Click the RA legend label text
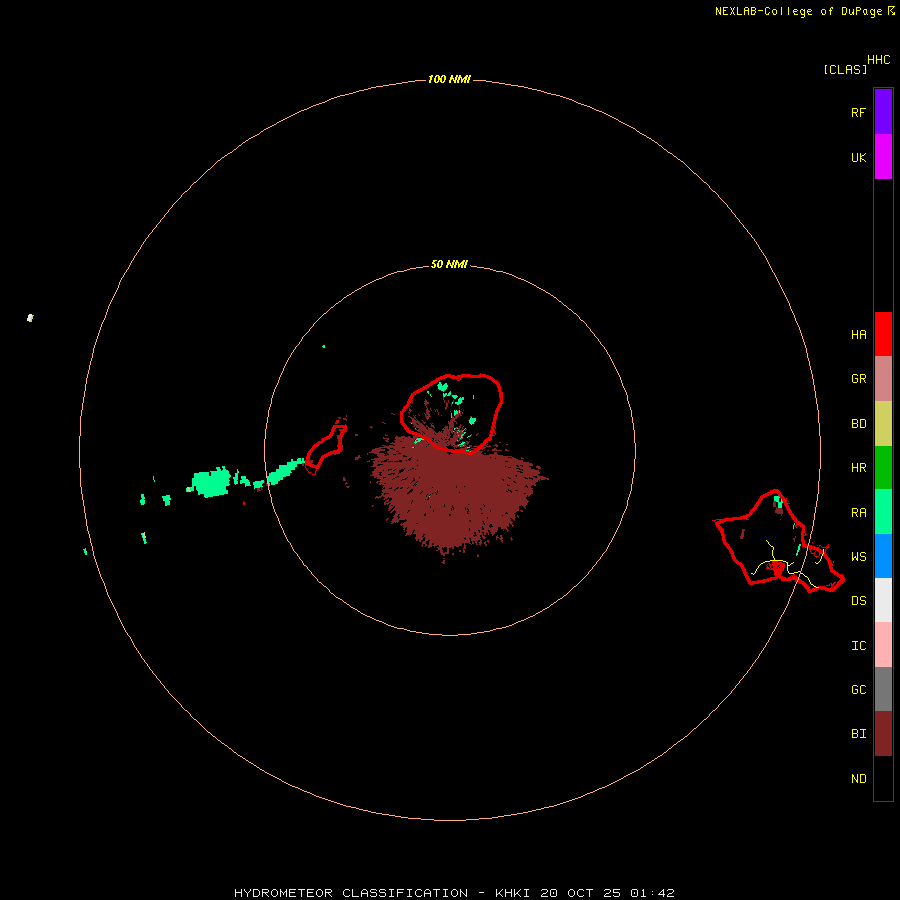Viewport: 900px width, 900px height. (858, 512)
